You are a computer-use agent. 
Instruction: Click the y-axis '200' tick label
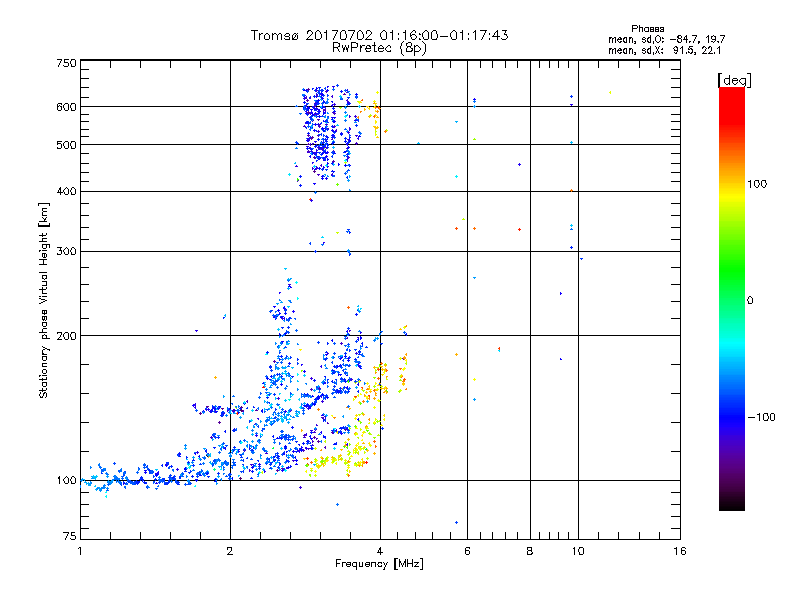(66, 336)
